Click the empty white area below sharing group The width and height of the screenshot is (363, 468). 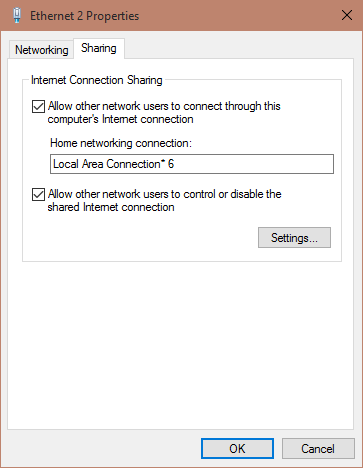180,343
